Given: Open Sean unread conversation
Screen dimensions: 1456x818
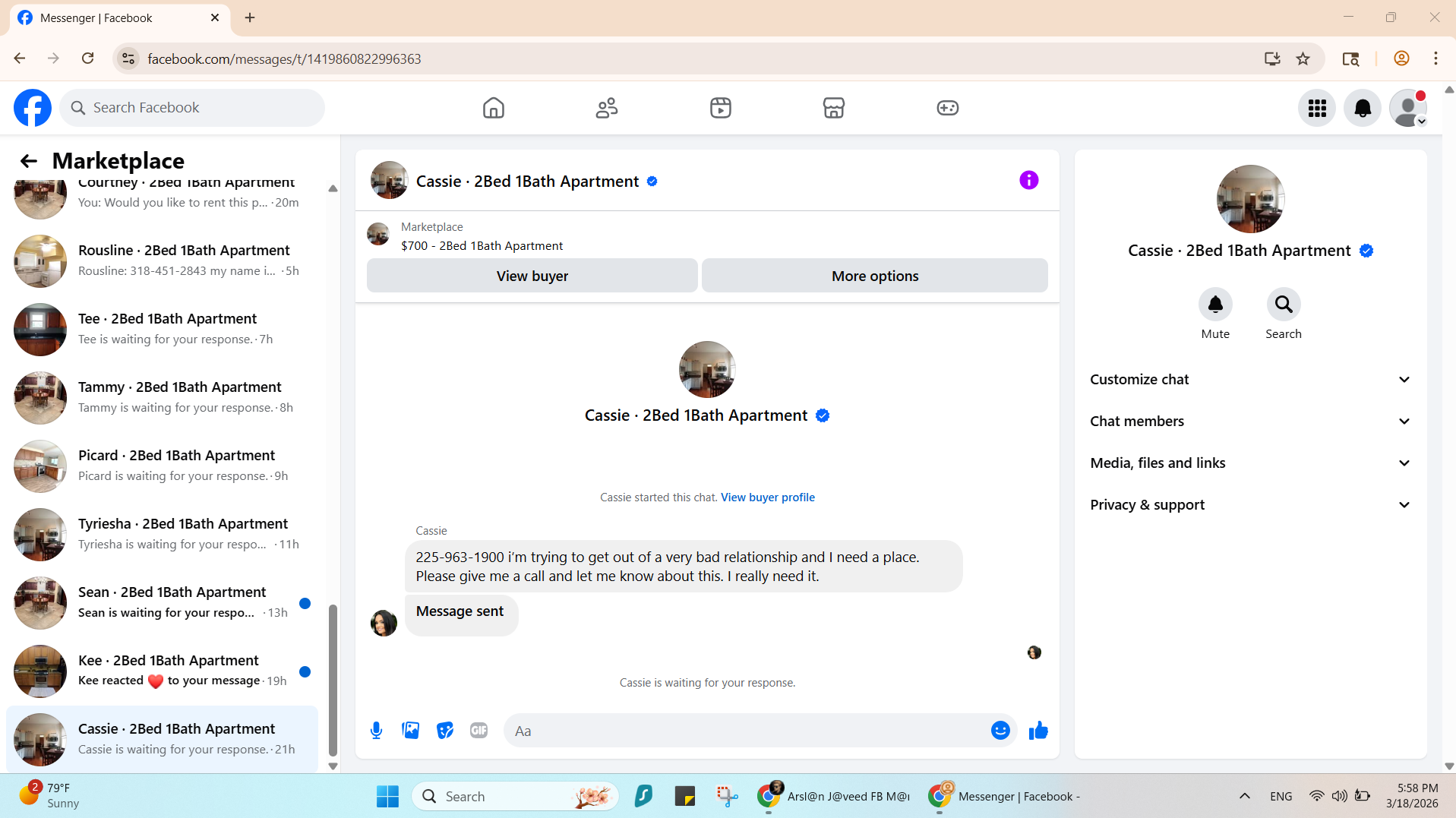Looking at the screenshot, I should coord(163,602).
